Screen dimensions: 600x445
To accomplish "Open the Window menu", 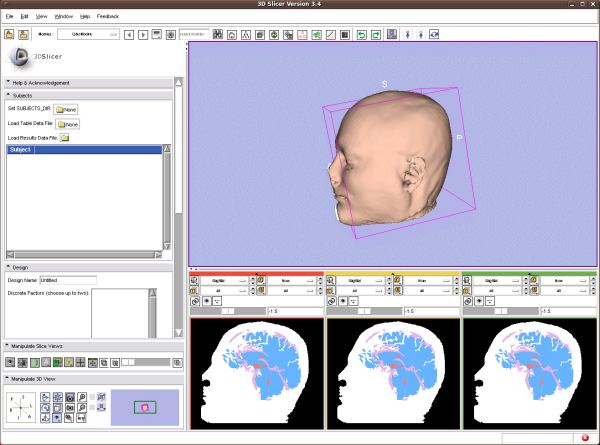I will pos(64,16).
